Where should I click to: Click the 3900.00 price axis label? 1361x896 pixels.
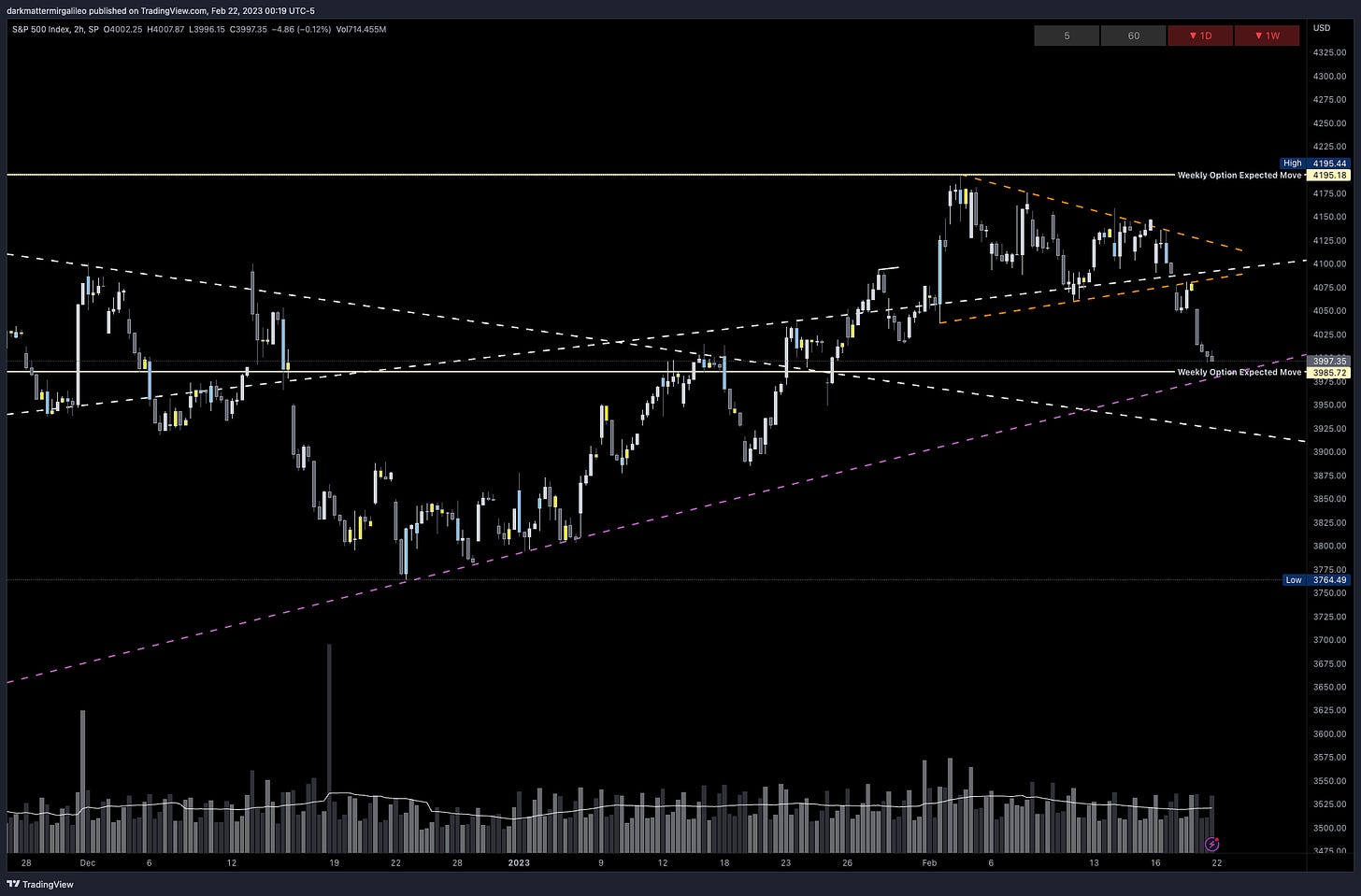(1329, 452)
